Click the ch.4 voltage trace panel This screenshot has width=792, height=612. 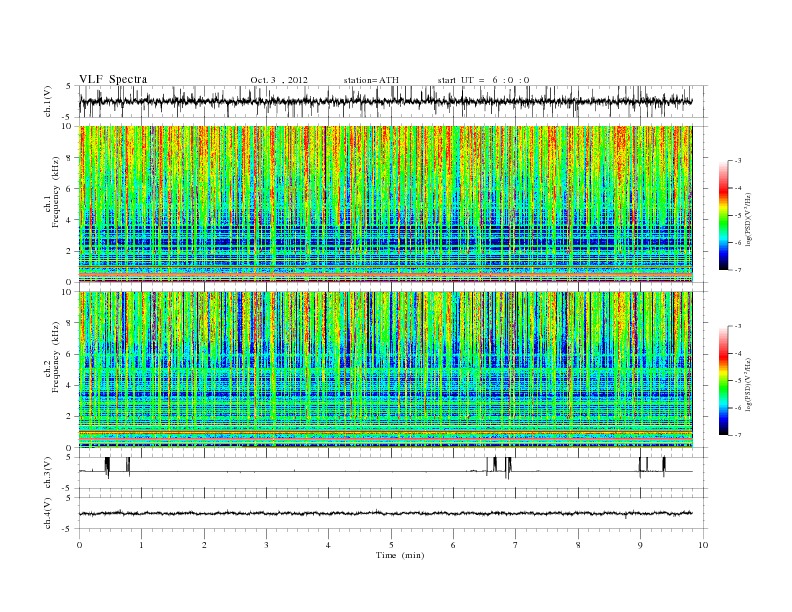(x=393, y=513)
